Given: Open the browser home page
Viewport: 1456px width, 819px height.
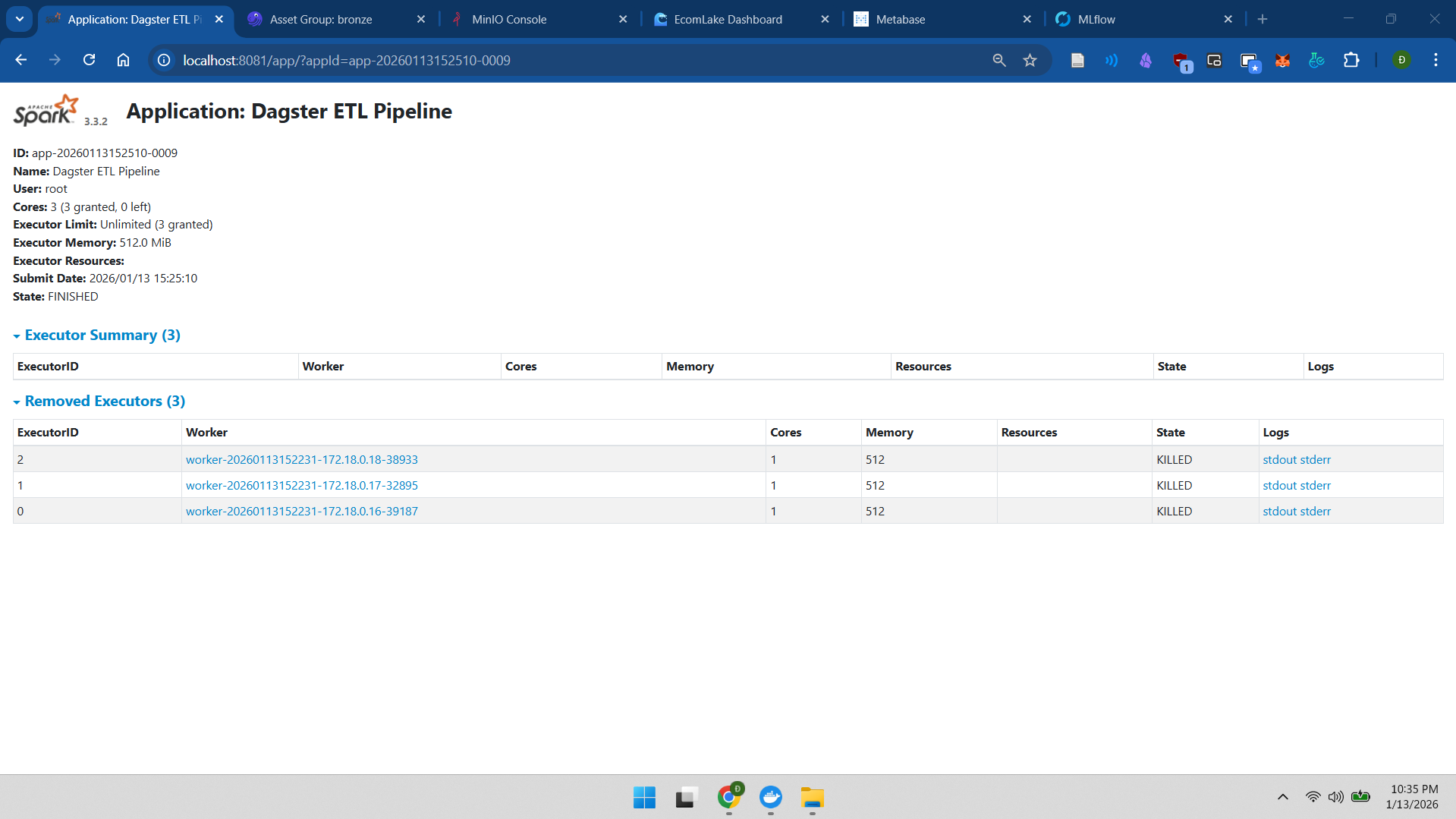Looking at the screenshot, I should point(123,60).
